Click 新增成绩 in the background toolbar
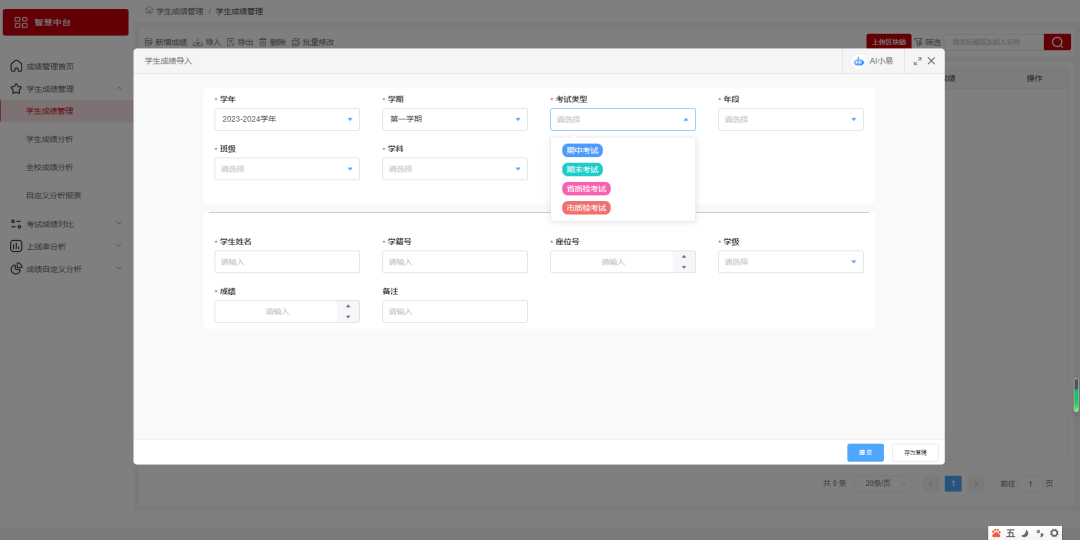 (x=166, y=42)
